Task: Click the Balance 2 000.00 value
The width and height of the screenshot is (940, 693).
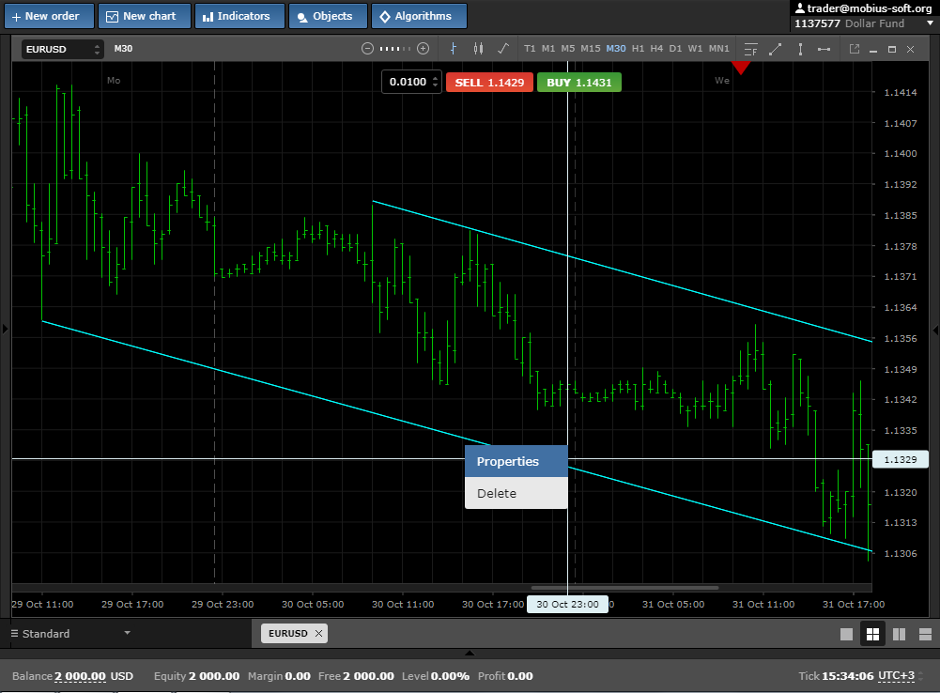Action: coord(80,676)
